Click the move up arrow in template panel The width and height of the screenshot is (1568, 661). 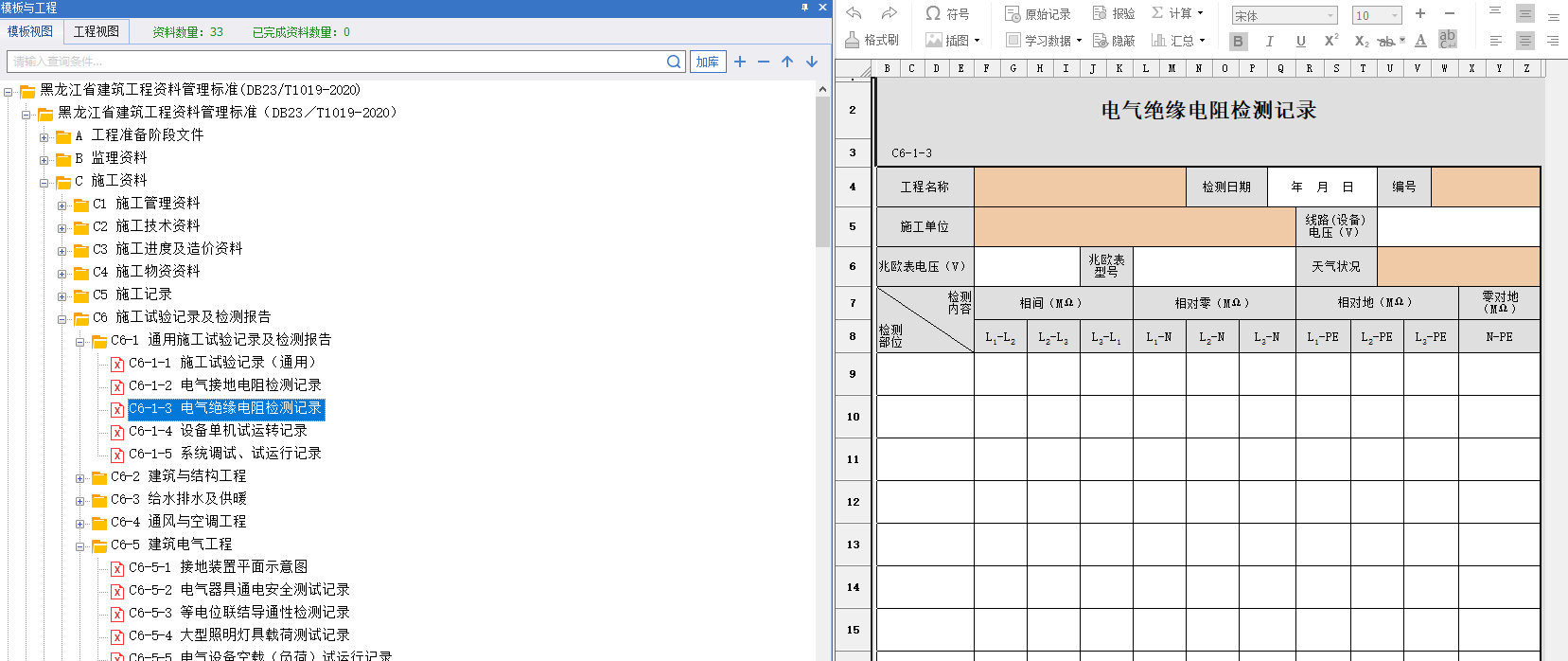point(787,62)
